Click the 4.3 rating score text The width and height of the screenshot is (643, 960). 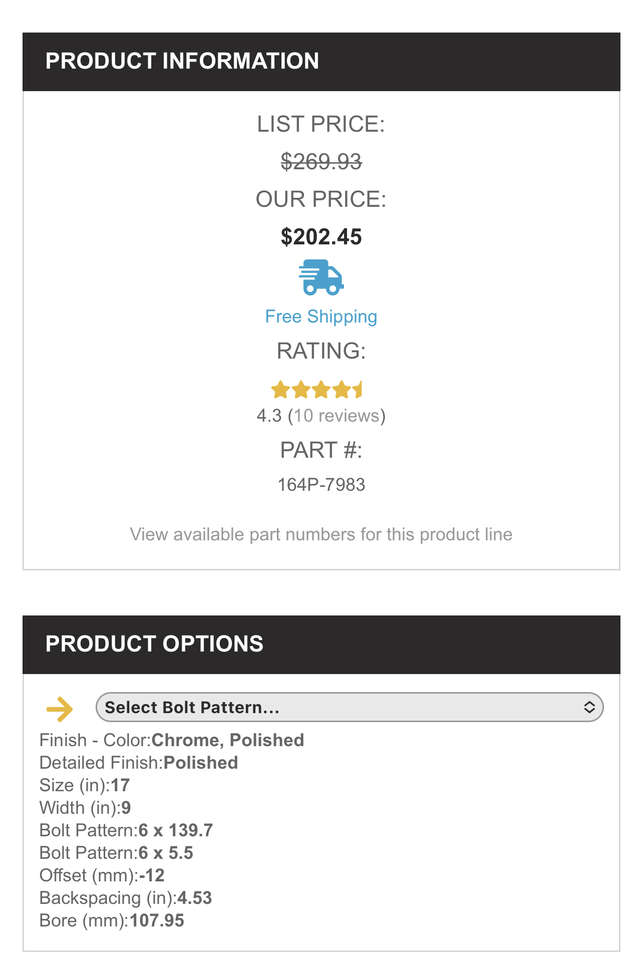[269, 416]
